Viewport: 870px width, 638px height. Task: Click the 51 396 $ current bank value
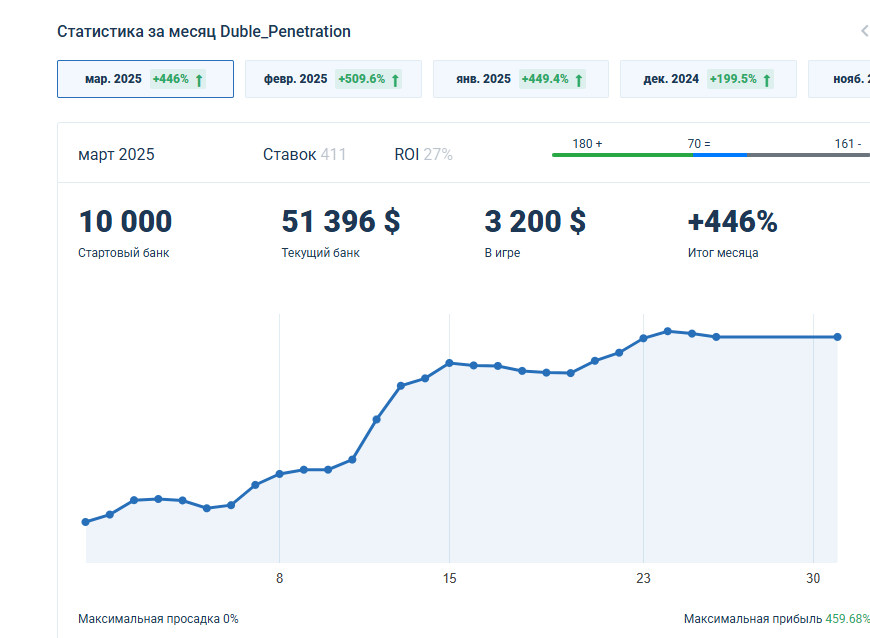[341, 222]
